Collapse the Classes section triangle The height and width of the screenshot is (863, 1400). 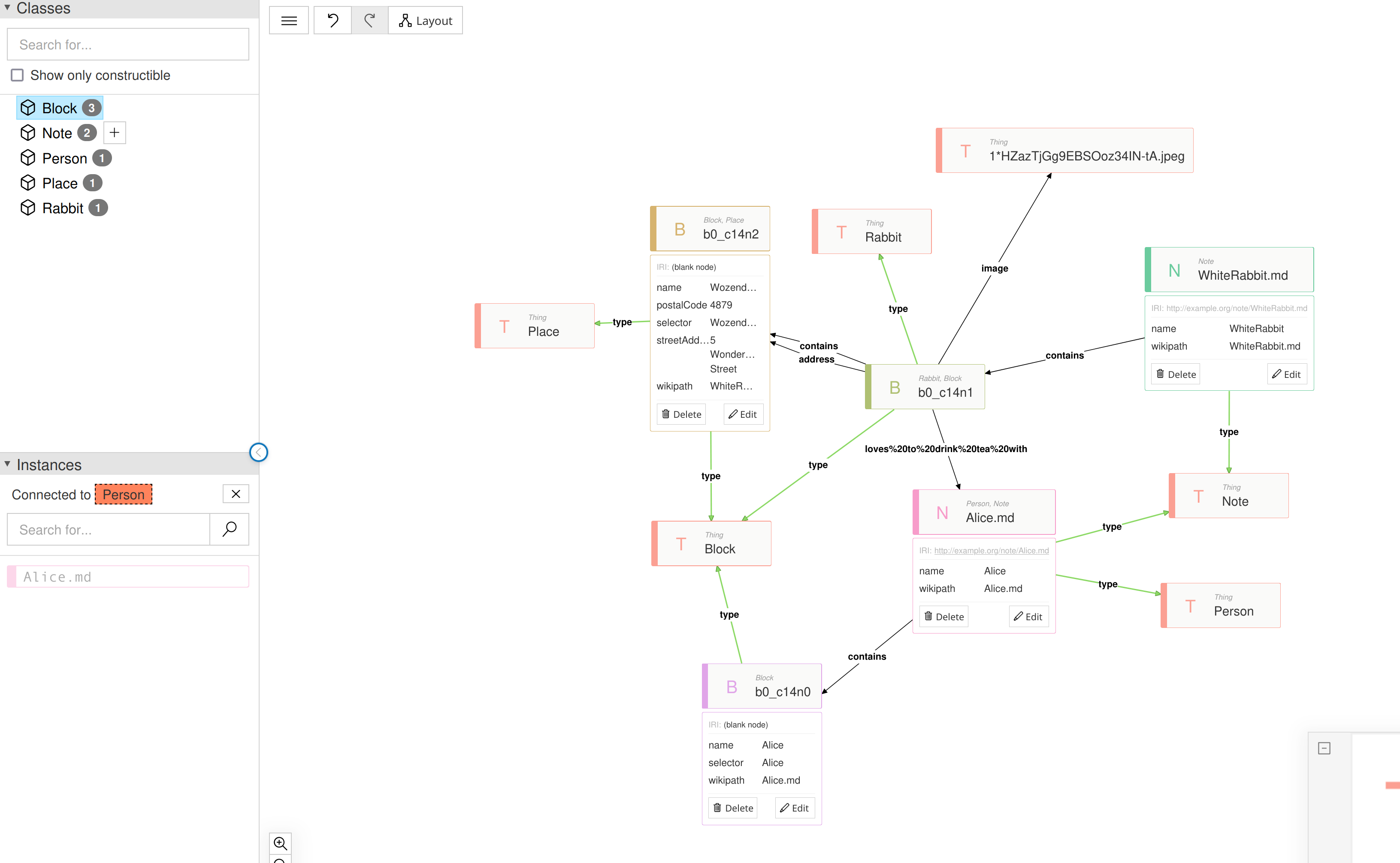pyautogui.click(x=7, y=7)
